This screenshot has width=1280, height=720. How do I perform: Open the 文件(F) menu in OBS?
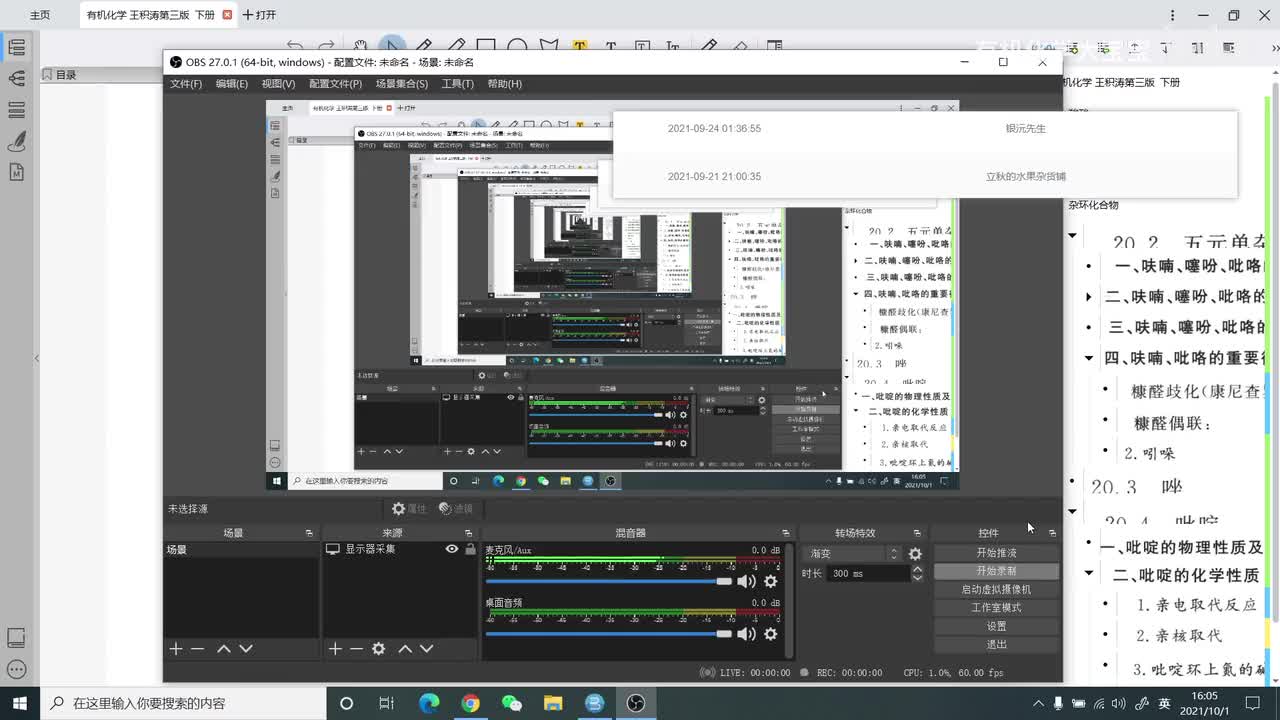(x=186, y=84)
